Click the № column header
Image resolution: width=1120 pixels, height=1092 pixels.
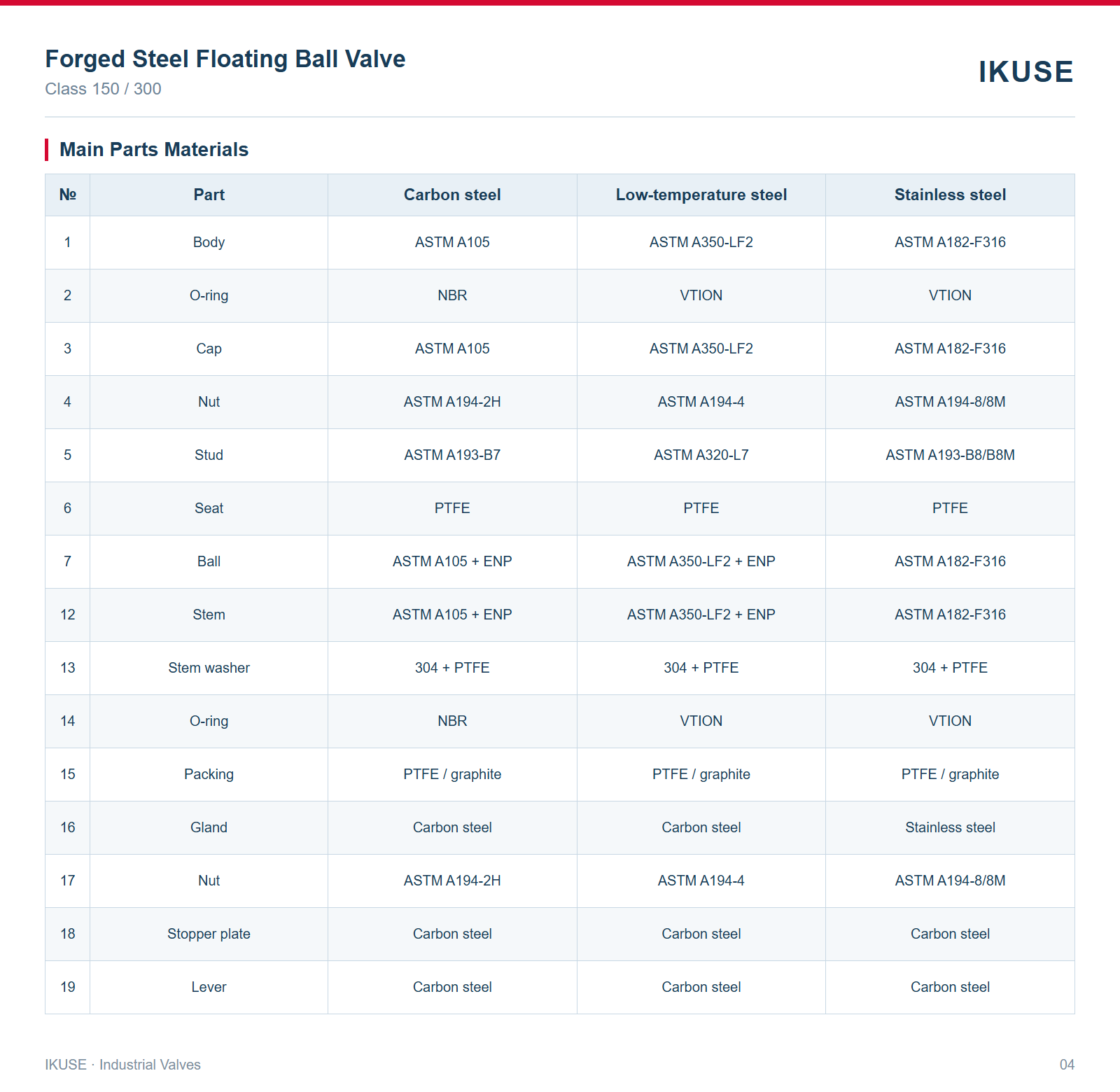coord(68,195)
